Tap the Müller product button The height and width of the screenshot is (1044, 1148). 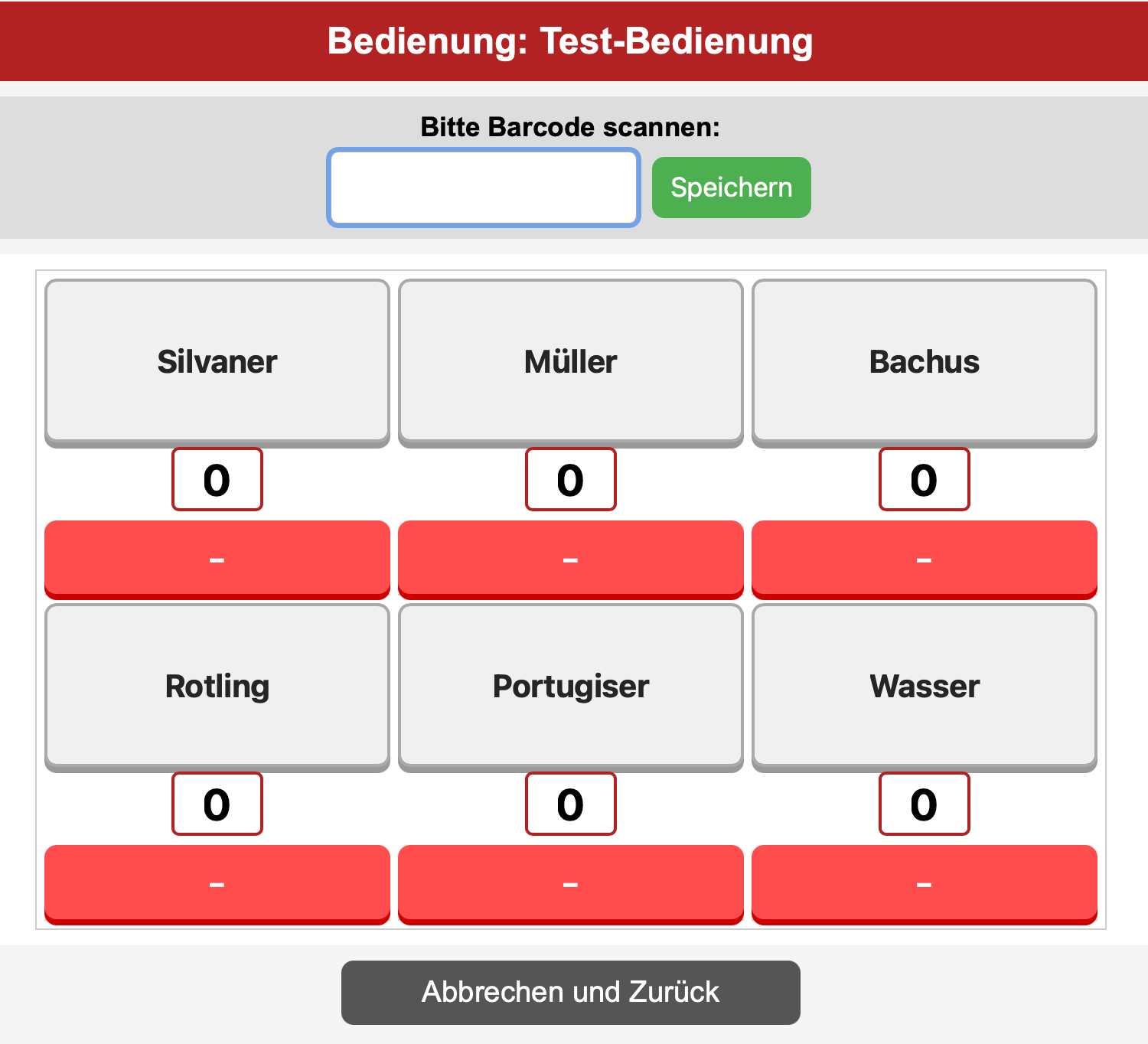point(571,361)
